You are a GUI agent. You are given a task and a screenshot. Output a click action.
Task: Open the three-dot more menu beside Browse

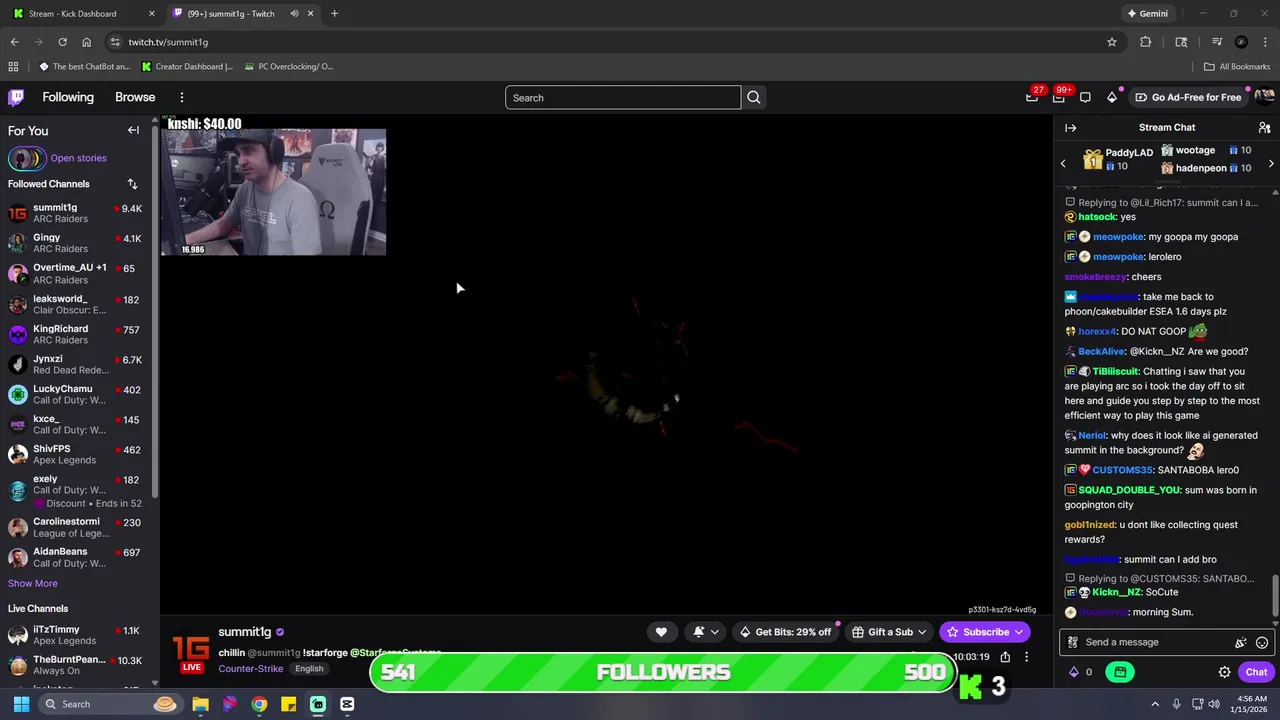click(x=182, y=97)
